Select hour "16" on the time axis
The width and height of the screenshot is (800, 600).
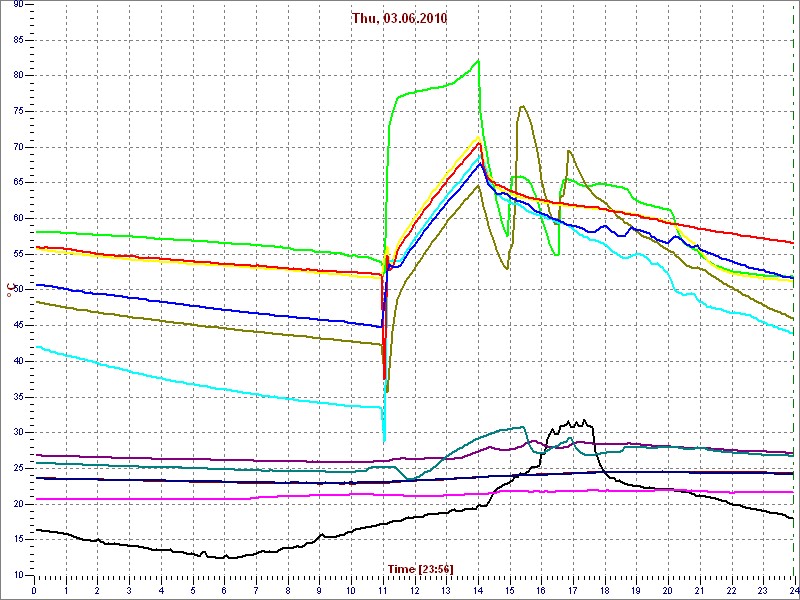pyautogui.click(x=540, y=591)
